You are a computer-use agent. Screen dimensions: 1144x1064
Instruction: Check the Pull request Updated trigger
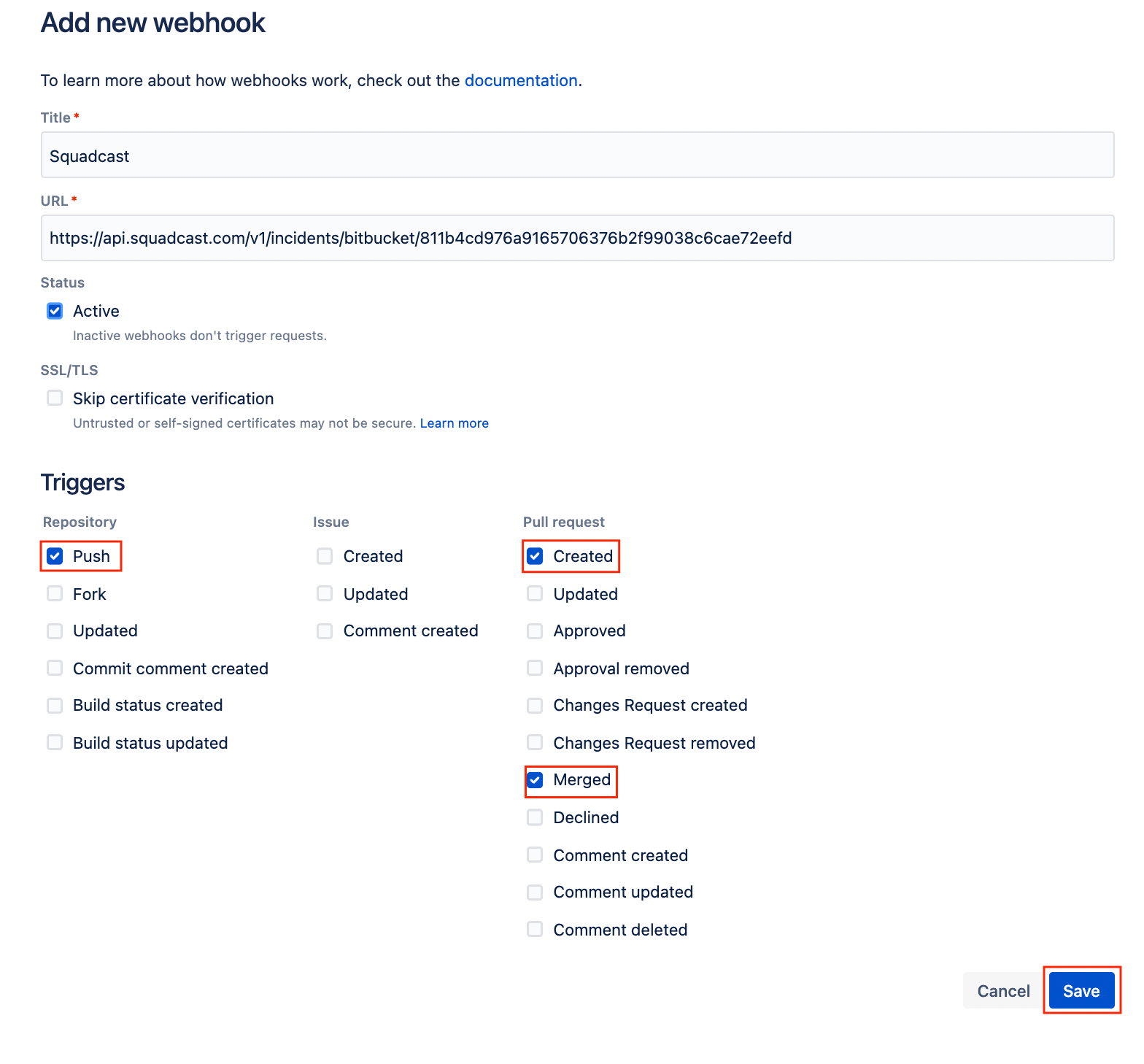535,593
